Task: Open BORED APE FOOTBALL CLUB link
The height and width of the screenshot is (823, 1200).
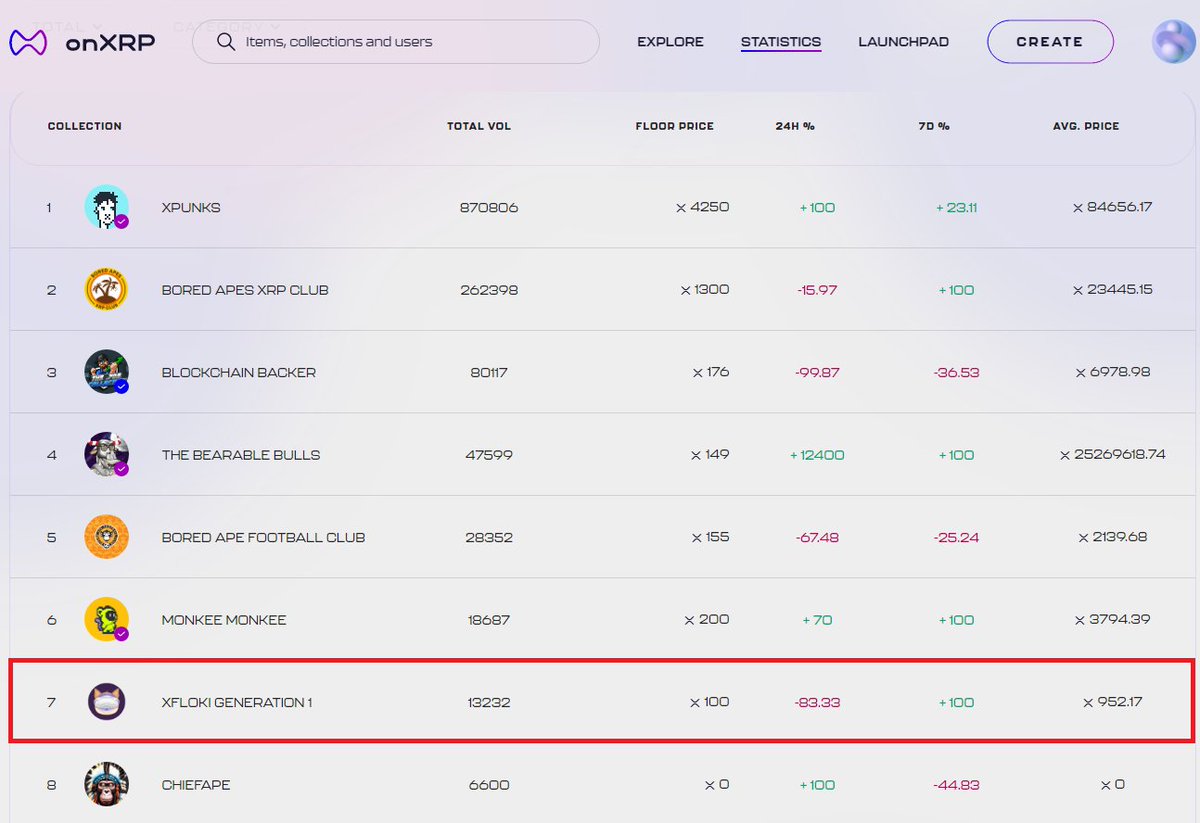Action: point(263,537)
